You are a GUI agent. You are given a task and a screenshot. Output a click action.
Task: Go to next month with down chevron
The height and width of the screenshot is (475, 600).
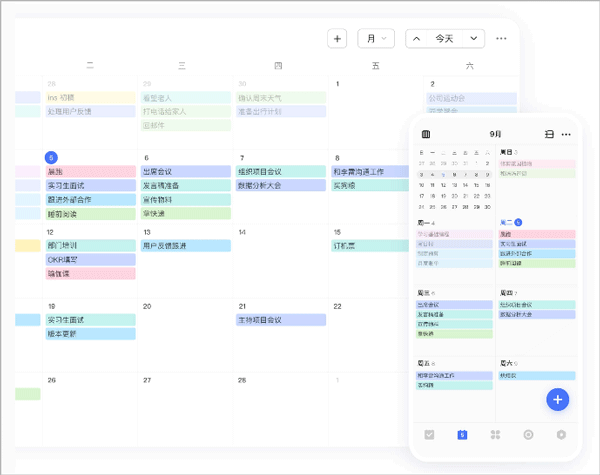[x=473, y=39]
